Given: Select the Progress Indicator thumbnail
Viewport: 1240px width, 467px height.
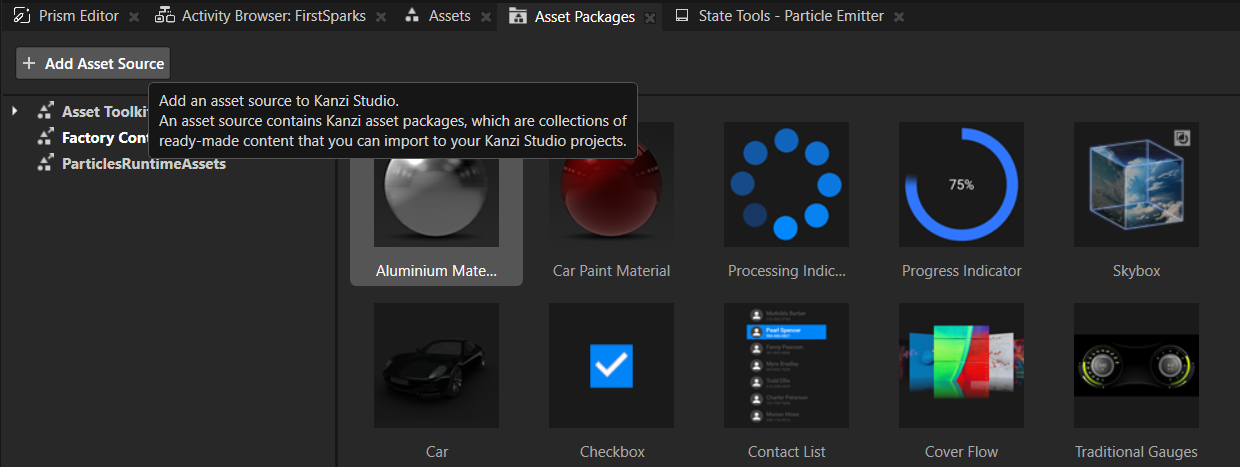Looking at the screenshot, I should 961,185.
